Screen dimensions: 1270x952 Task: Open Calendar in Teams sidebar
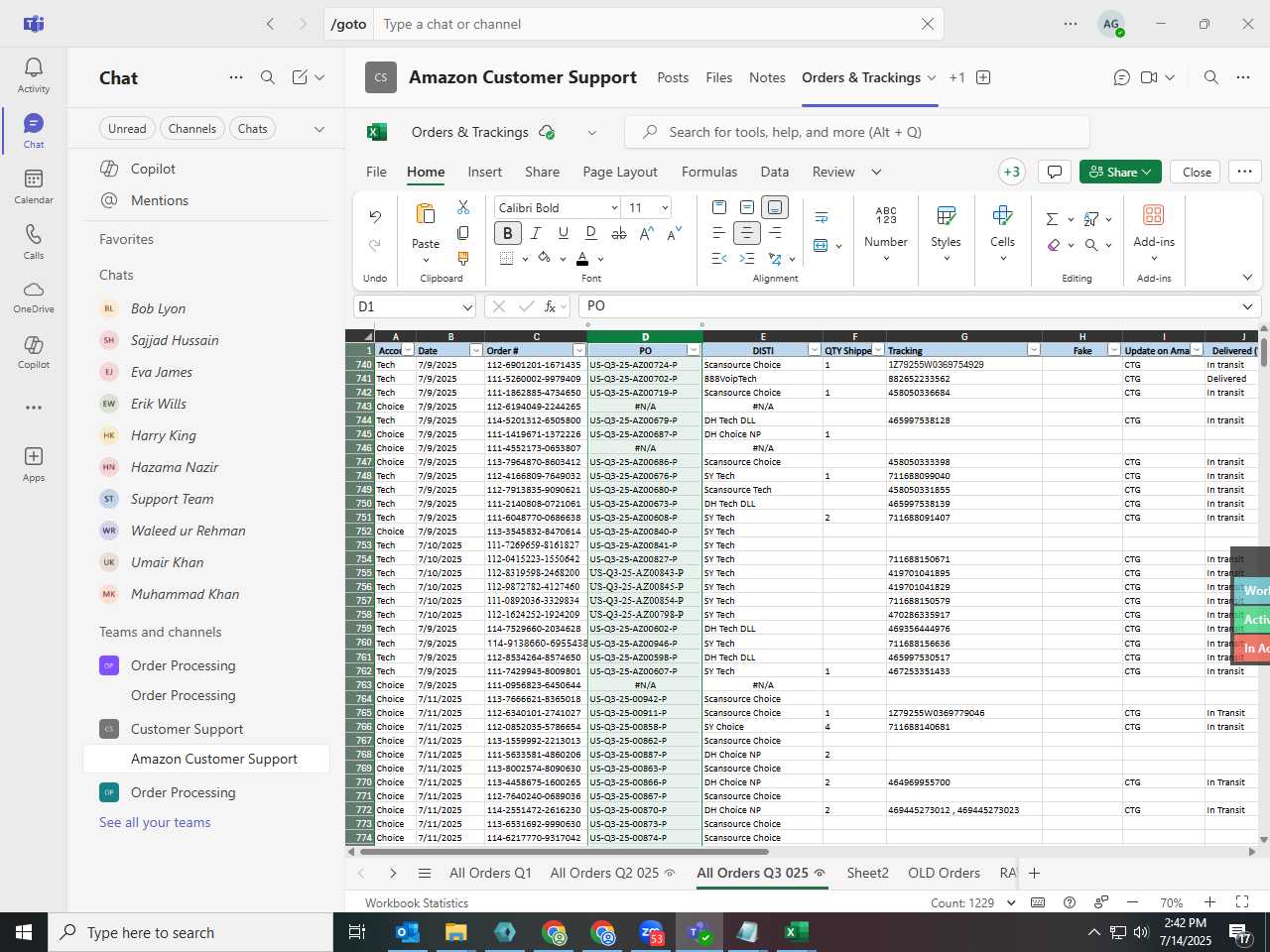point(34,186)
